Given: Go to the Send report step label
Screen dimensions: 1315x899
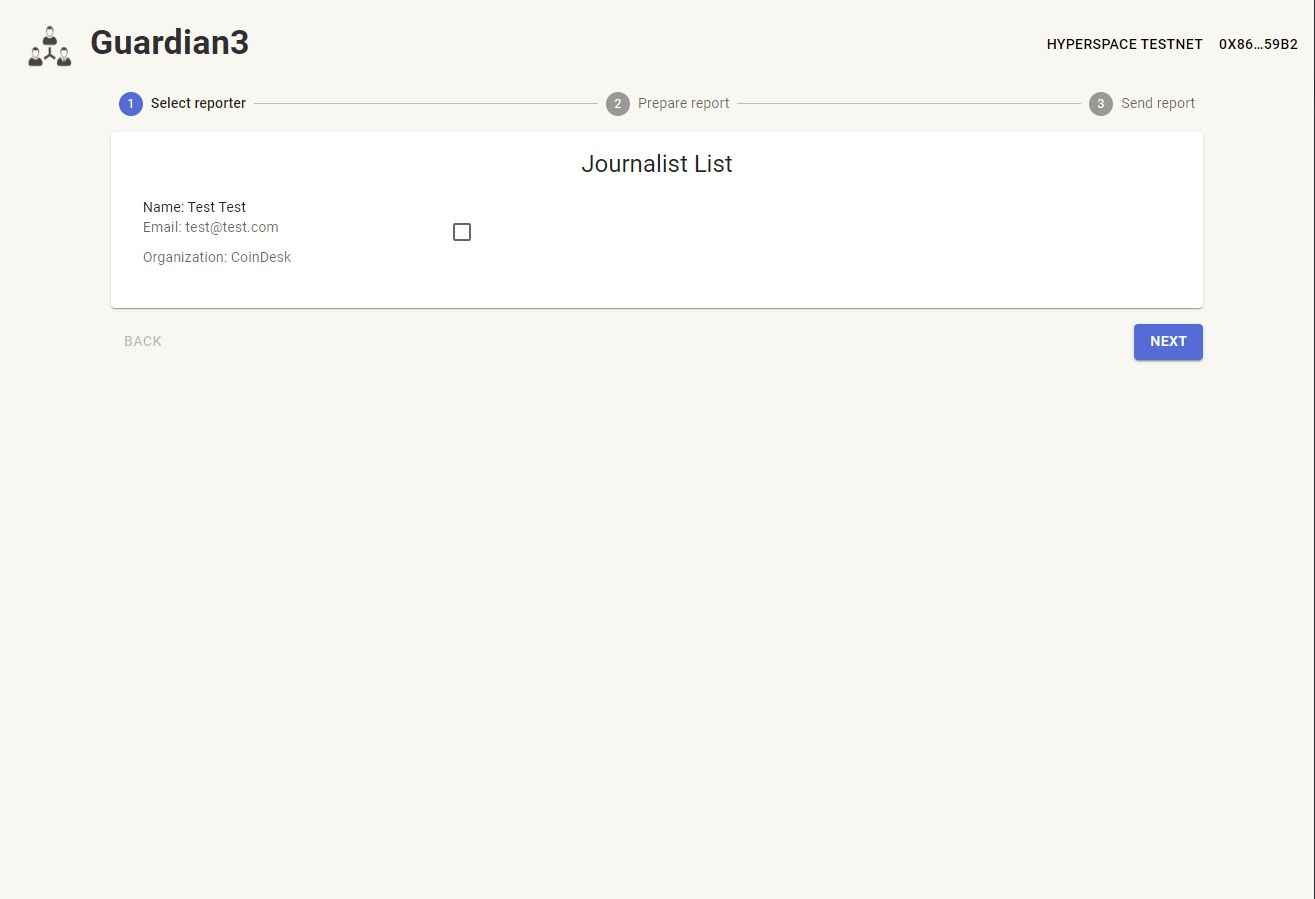Looking at the screenshot, I should pyautogui.click(x=1158, y=103).
